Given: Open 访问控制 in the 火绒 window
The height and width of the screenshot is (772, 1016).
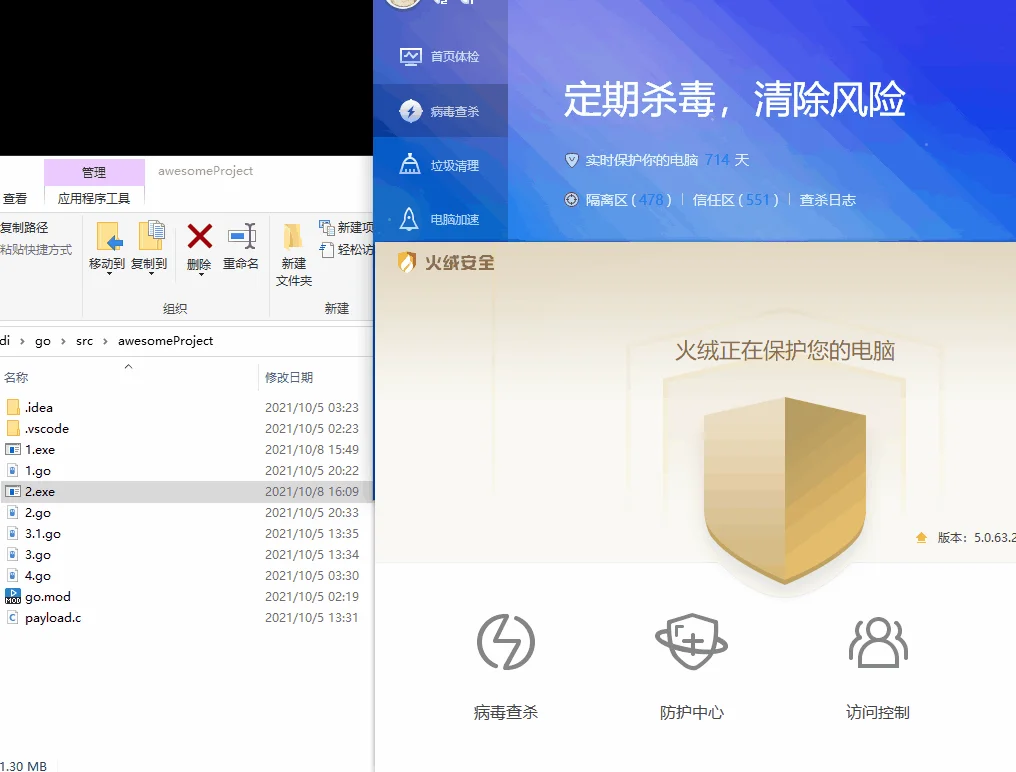Looking at the screenshot, I should [878, 666].
